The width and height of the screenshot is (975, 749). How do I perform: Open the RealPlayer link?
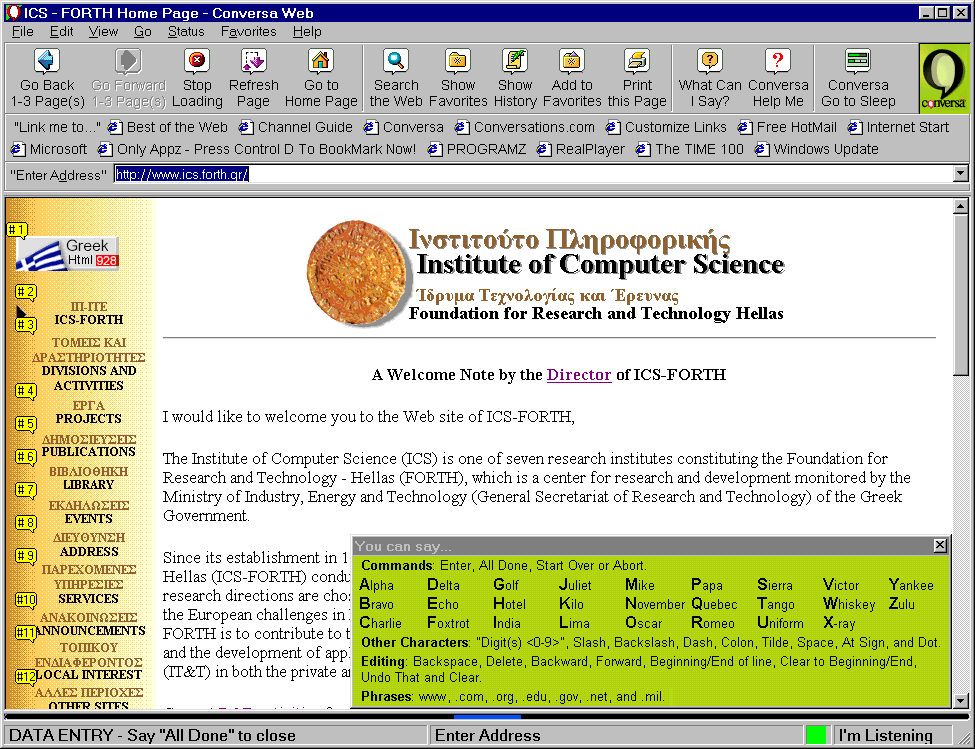click(581, 149)
